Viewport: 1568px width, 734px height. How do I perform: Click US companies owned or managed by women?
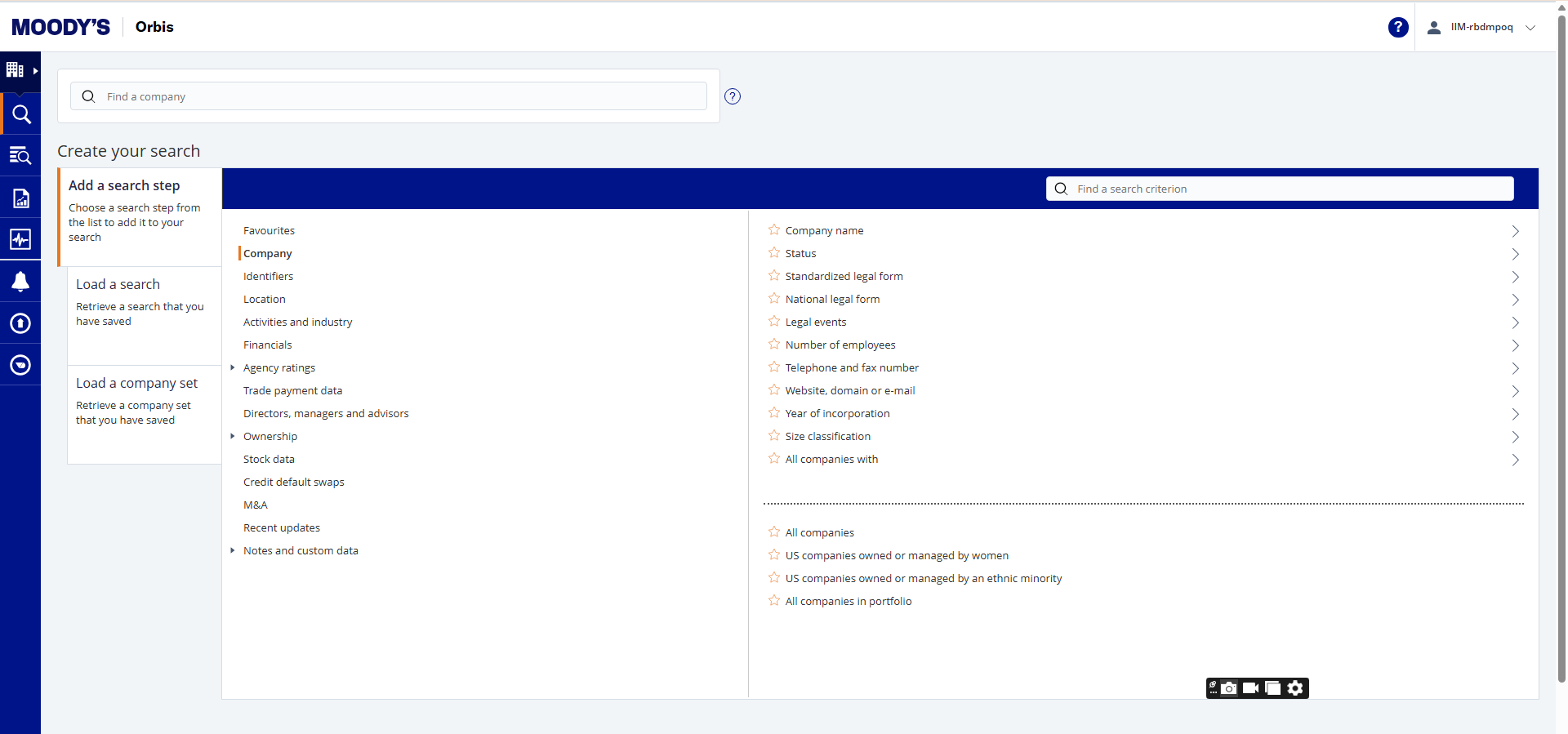(896, 556)
